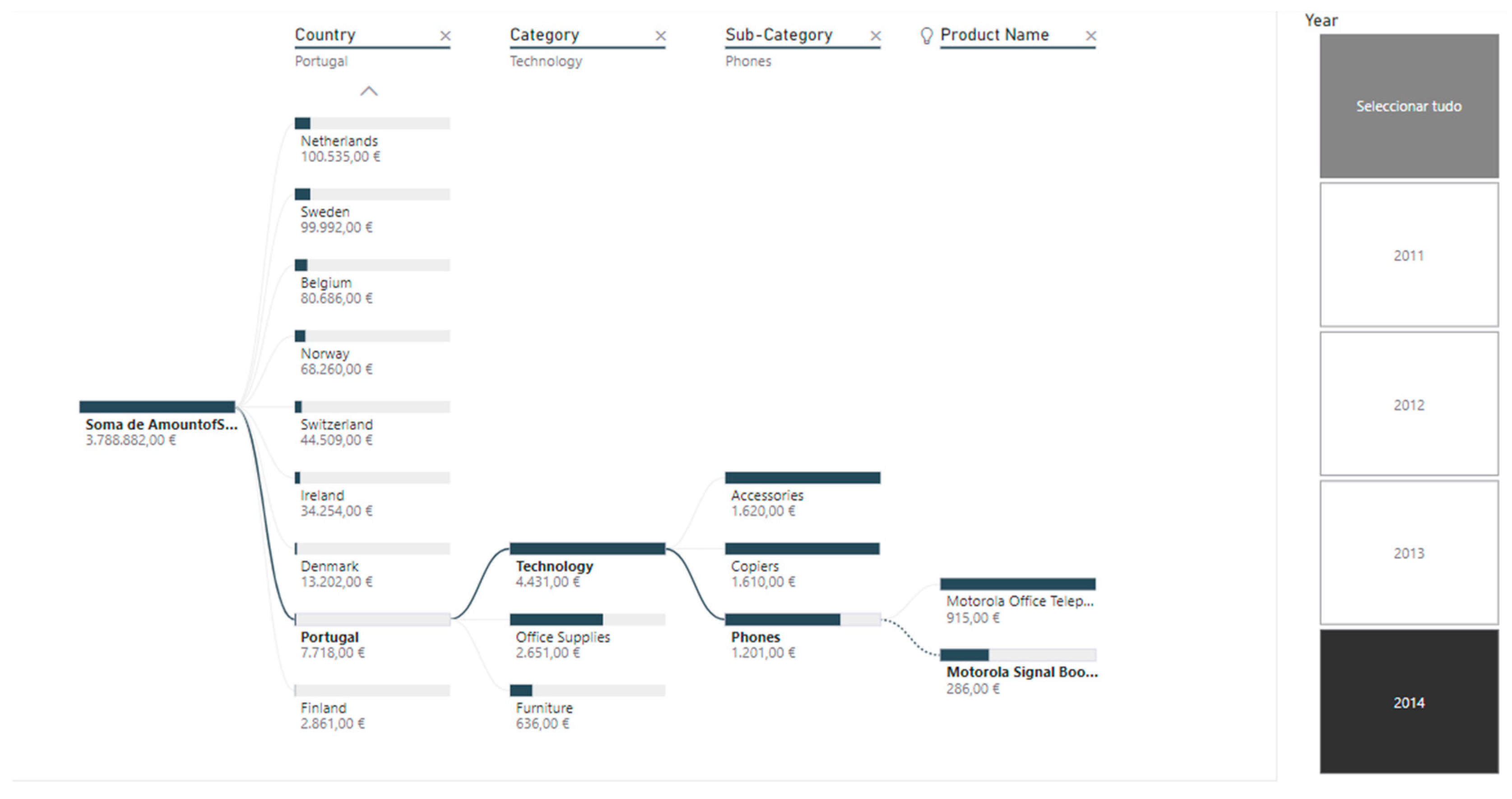1512x799 pixels.
Task: Remove the Product Name level with its X icon
Action: point(1090,36)
